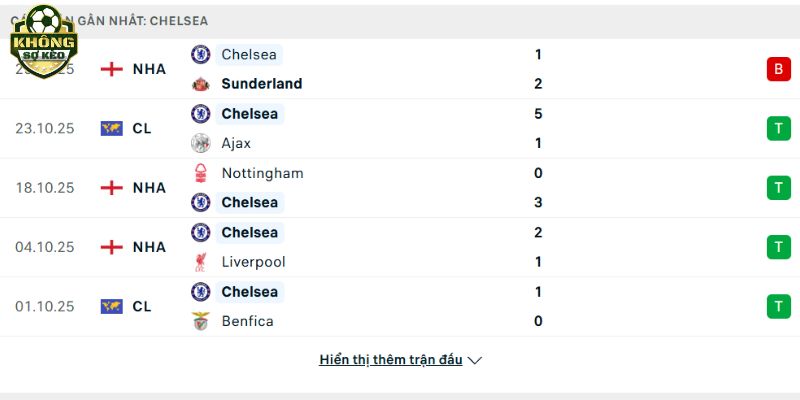The height and width of the screenshot is (400, 800).
Task: Click the Nottingham Forest crest icon
Action: [x=201, y=173]
